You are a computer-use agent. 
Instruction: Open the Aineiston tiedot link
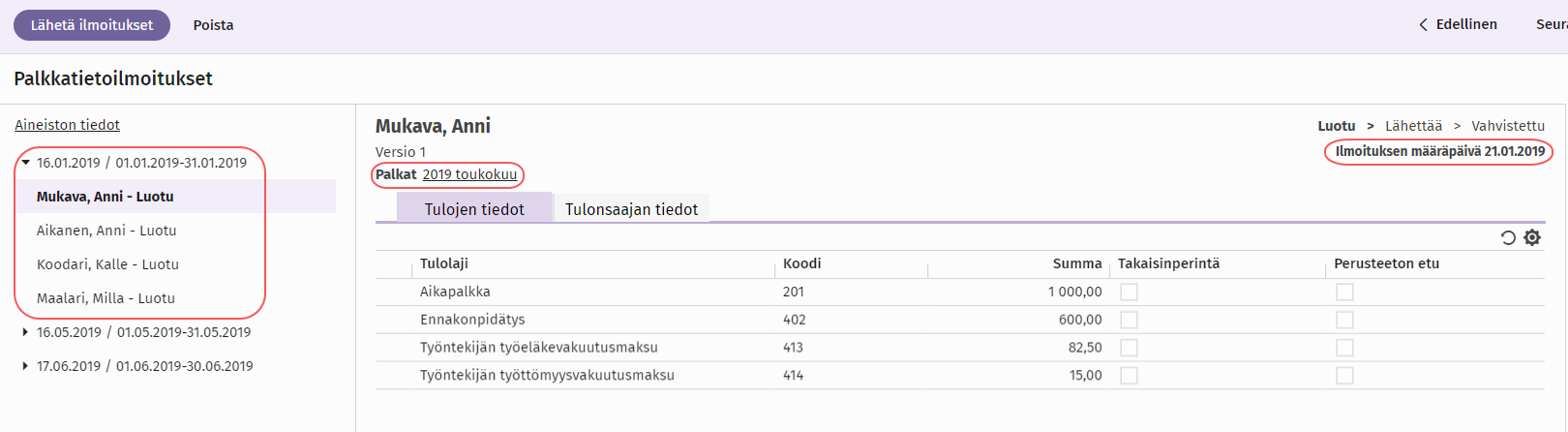point(68,125)
